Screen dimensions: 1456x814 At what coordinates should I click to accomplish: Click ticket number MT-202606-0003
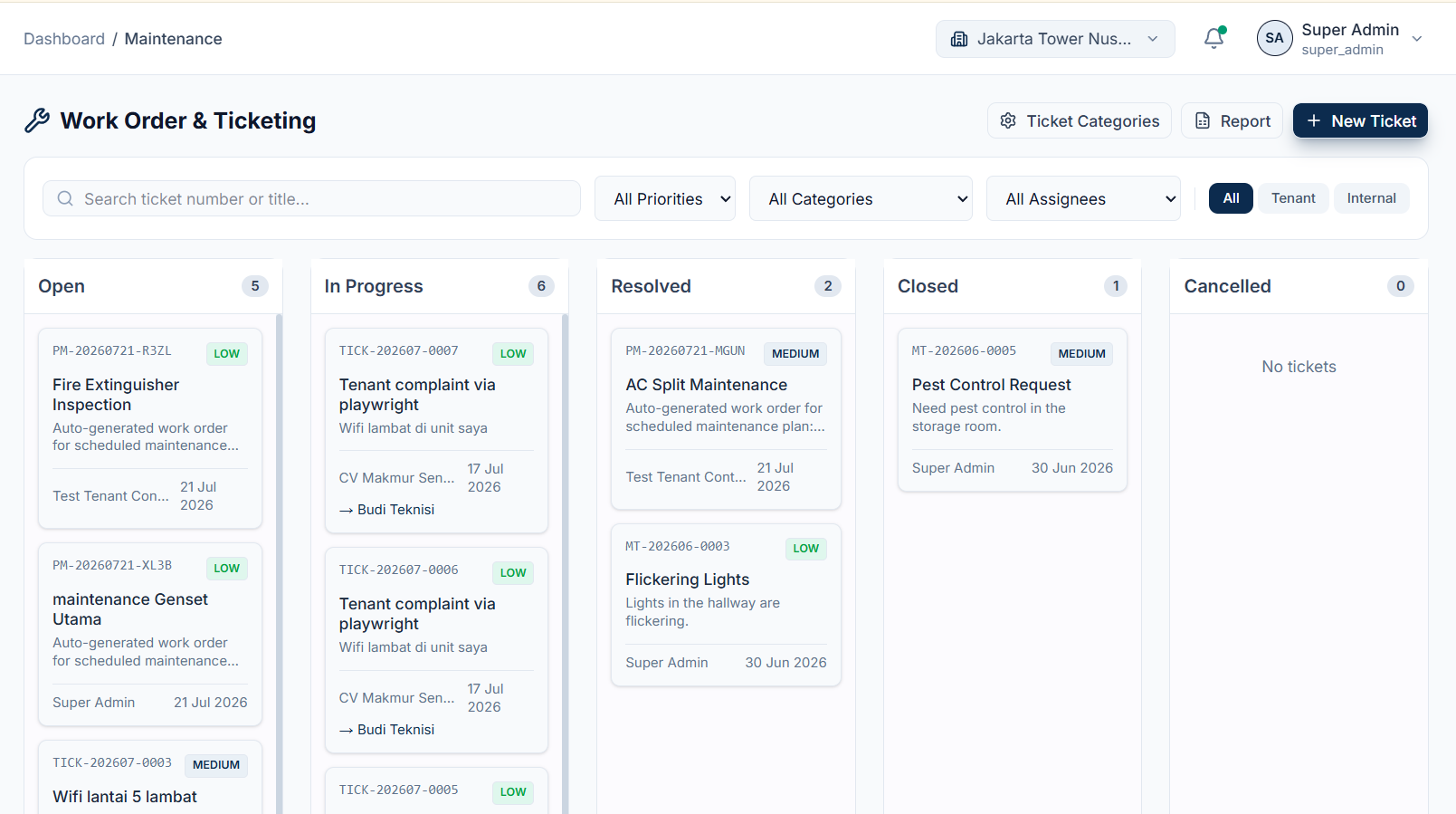click(678, 546)
